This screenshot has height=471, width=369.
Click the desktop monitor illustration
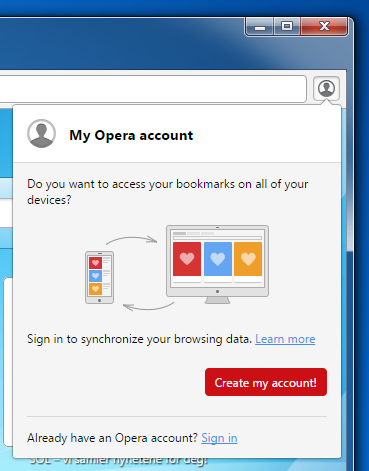coord(217,264)
